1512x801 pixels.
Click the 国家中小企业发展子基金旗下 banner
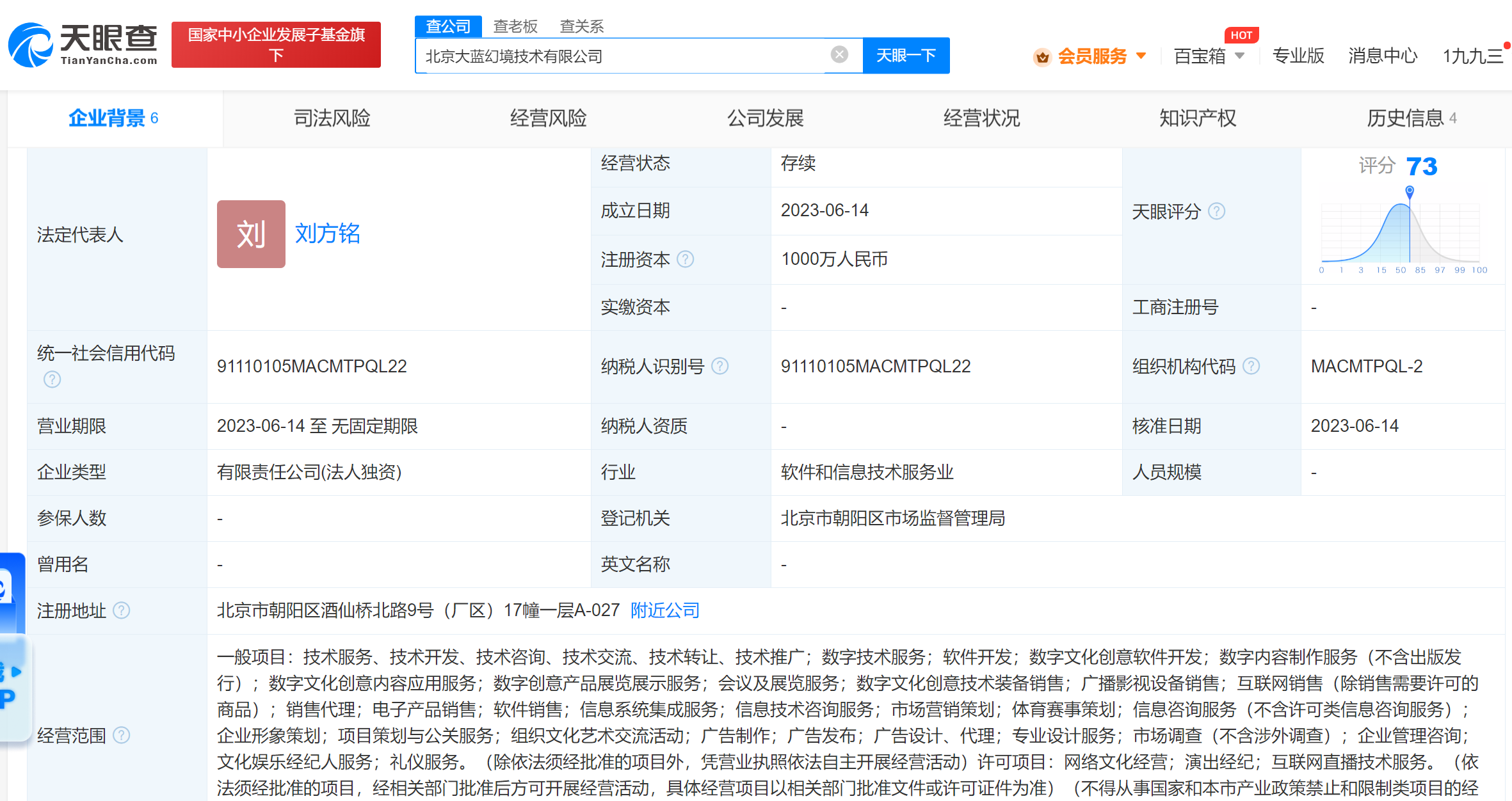coord(276,45)
